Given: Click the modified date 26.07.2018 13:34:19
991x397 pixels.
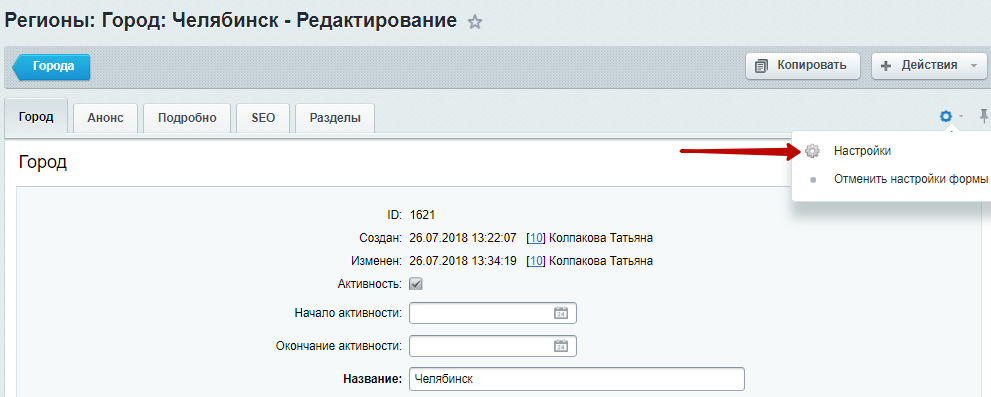Looking at the screenshot, I should (x=463, y=261).
